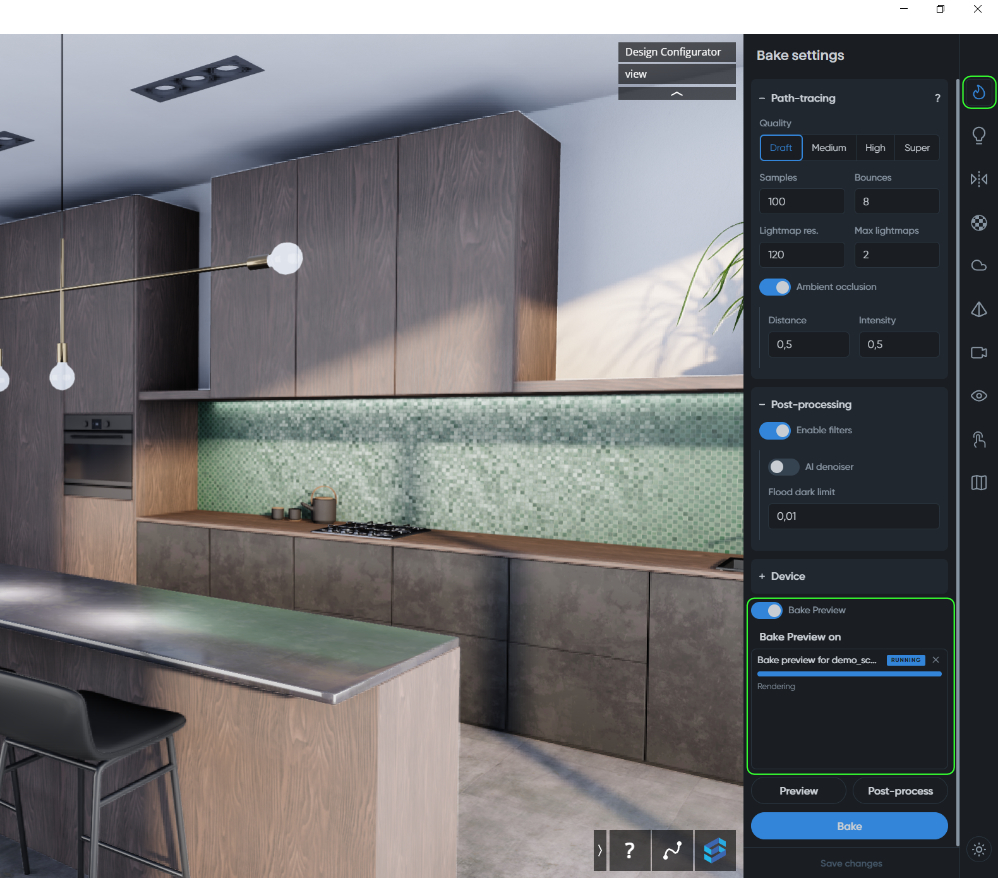Enable the AI denoiser toggle

click(783, 467)
